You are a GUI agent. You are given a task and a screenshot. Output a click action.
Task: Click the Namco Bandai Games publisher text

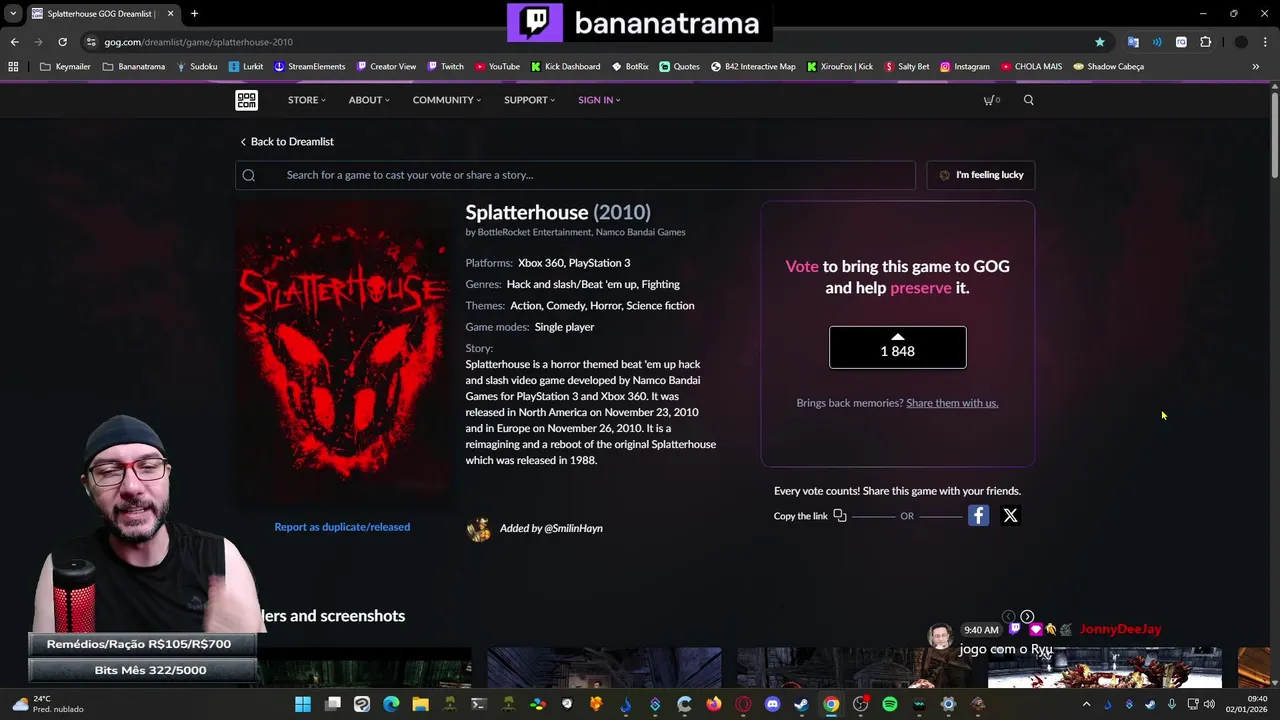(640, 232)
